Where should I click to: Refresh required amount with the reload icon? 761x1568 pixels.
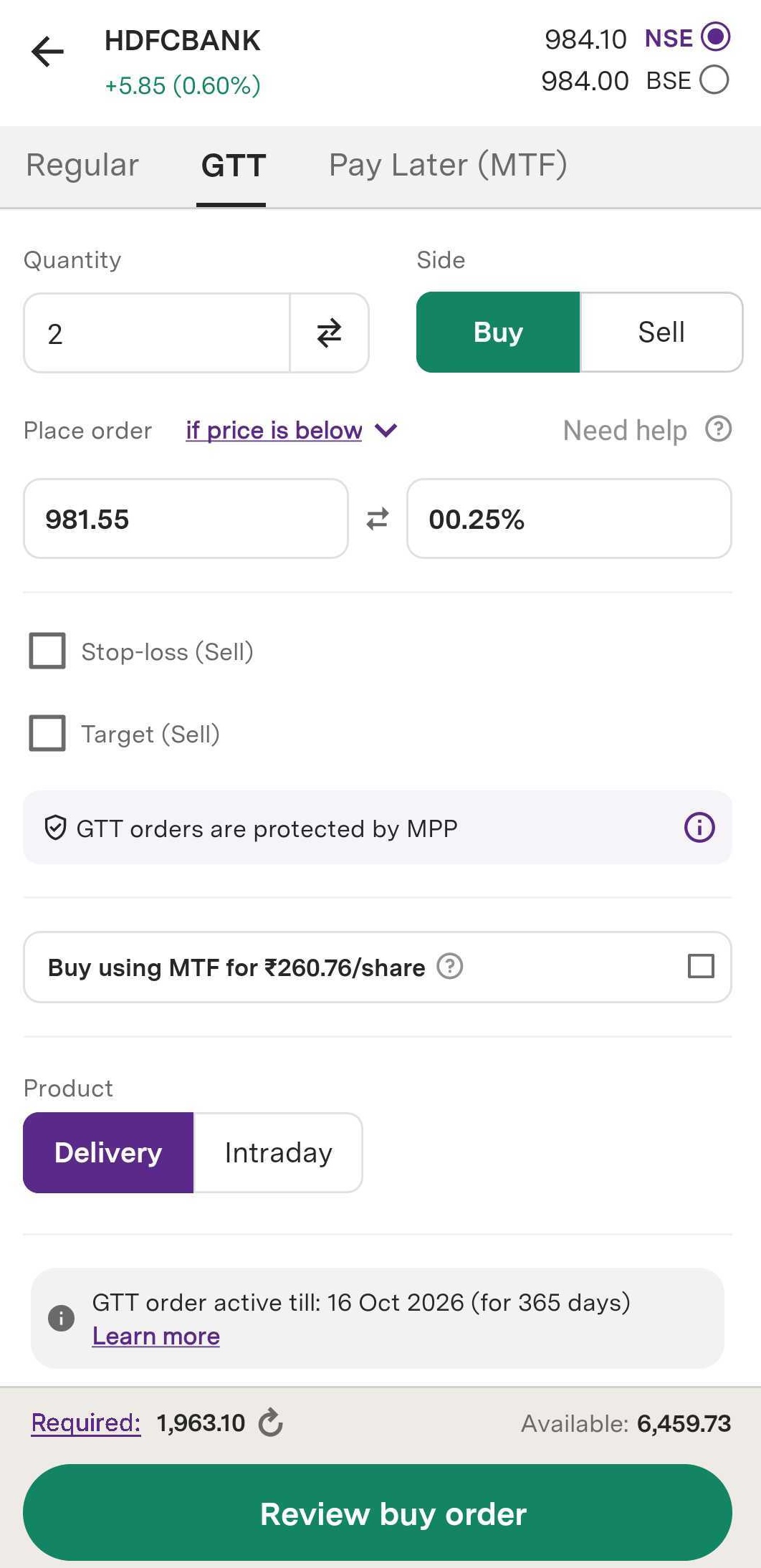click(271, 1423)
